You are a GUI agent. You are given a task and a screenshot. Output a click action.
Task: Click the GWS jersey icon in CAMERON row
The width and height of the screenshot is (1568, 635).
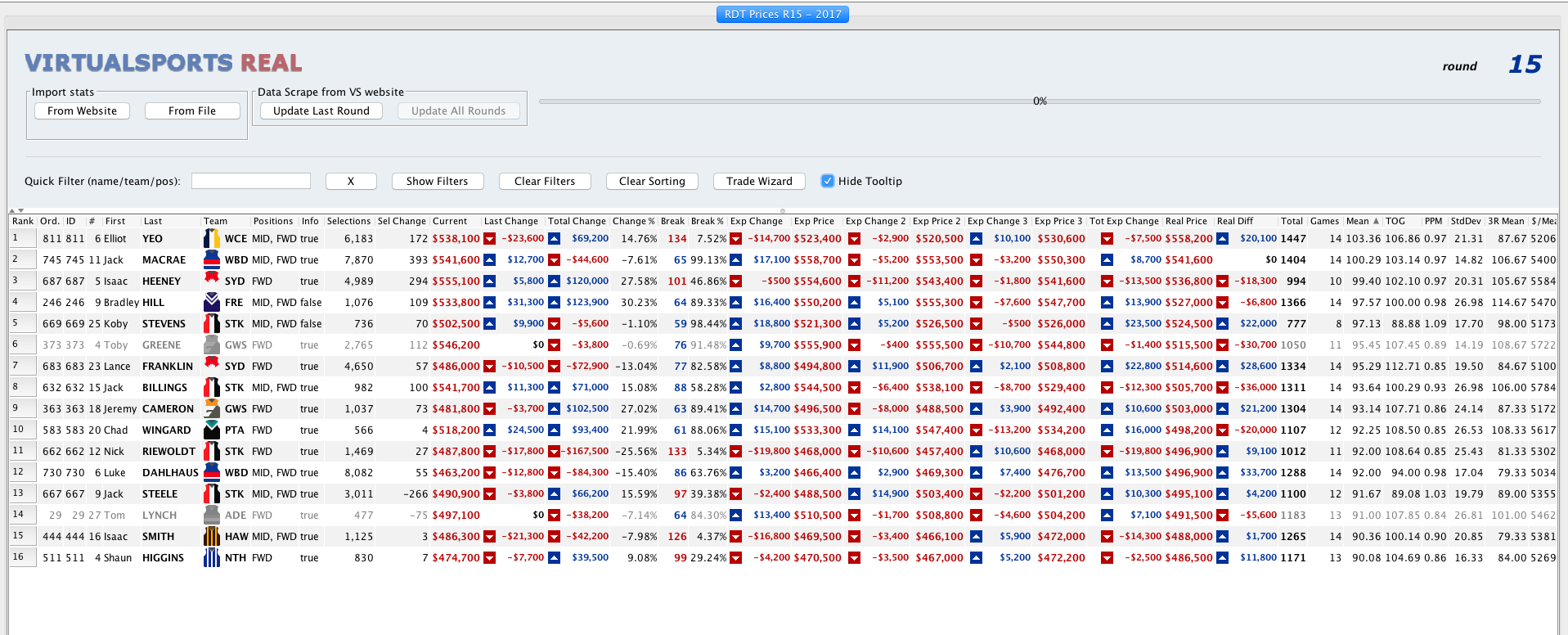[x=212, y=409]
